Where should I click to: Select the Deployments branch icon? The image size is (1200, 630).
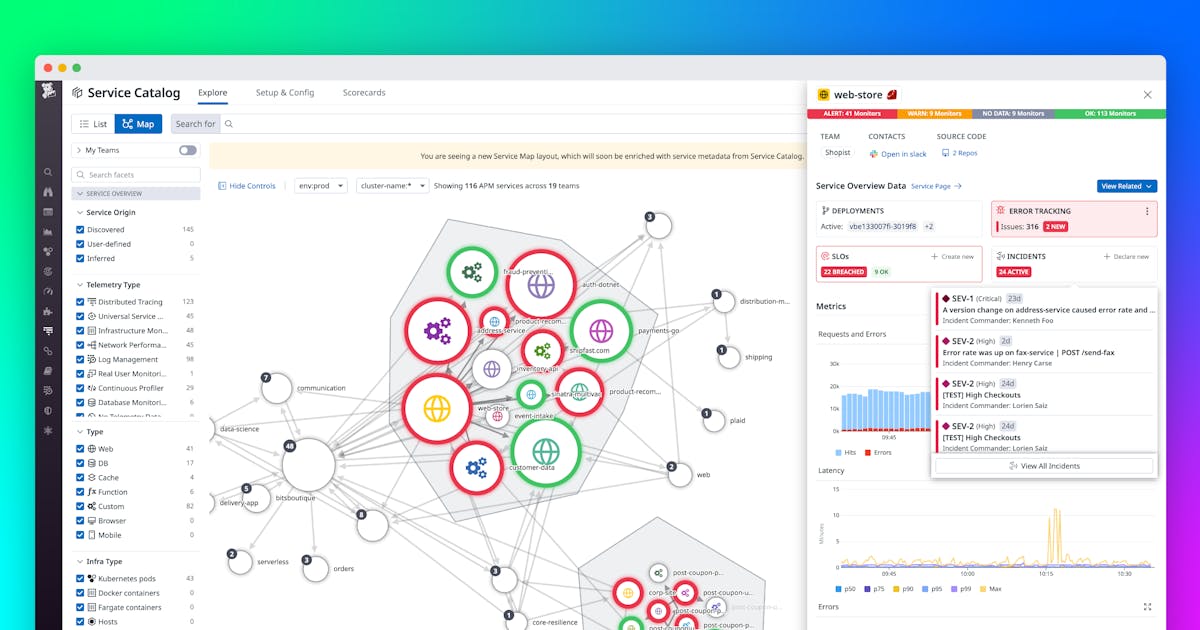pos(826,209)
